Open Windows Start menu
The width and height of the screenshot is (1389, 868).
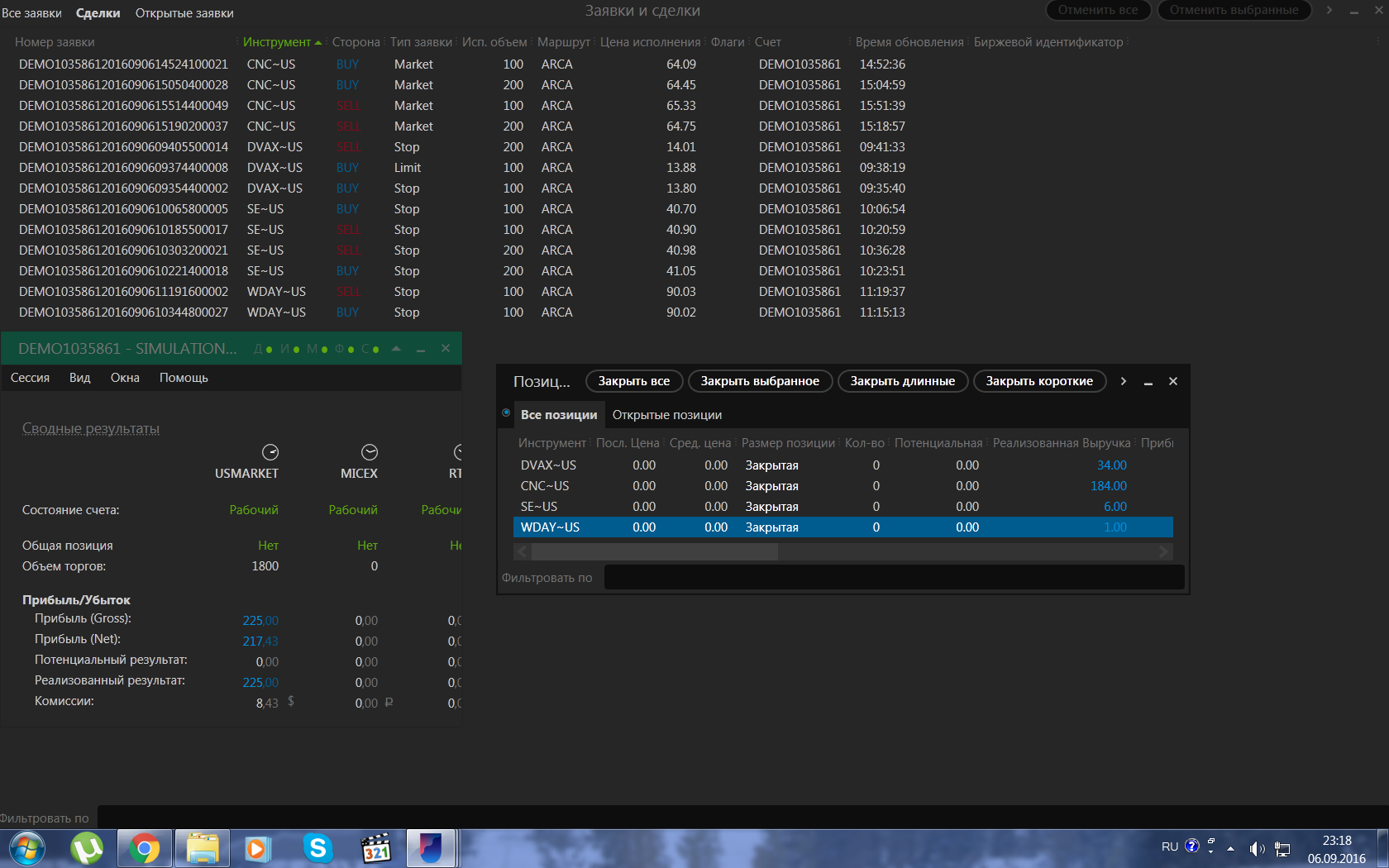tap(26, 848)
